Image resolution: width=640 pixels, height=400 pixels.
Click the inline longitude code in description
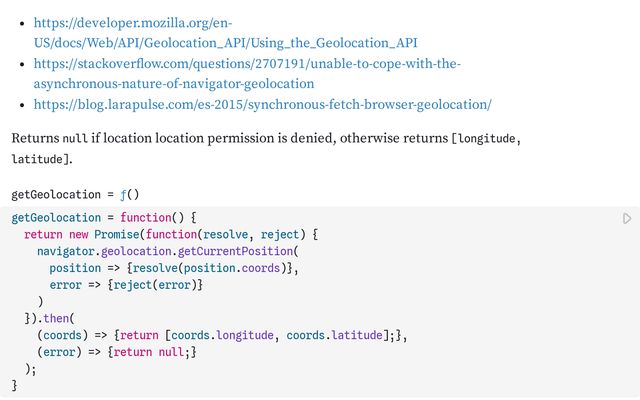click(485, 138)
